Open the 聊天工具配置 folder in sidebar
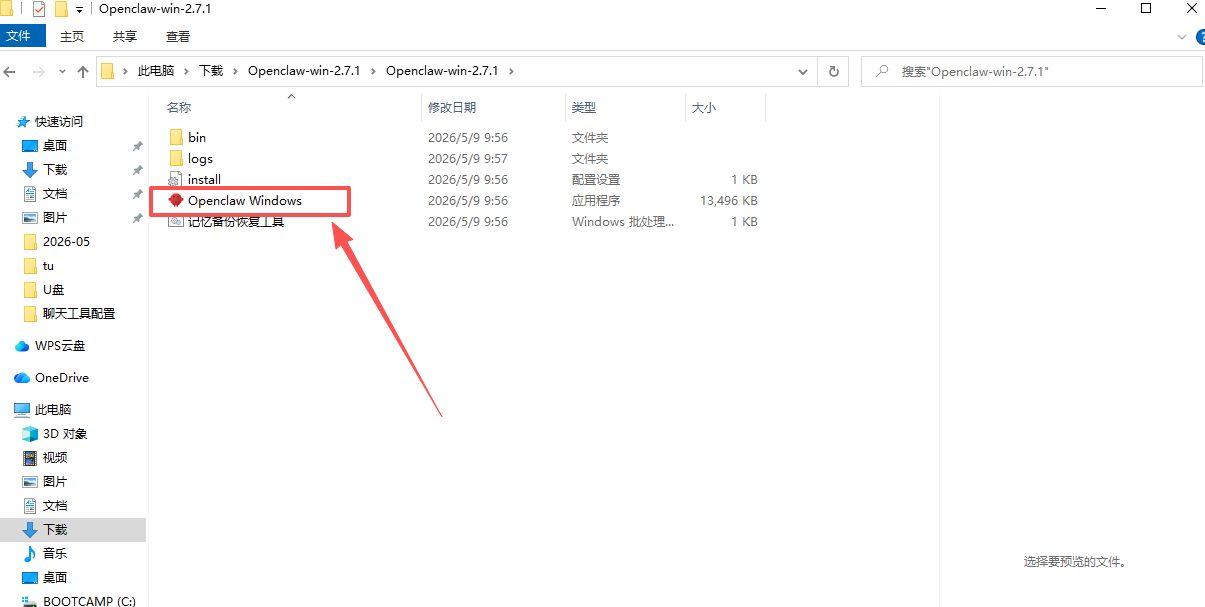 (79, 313)
